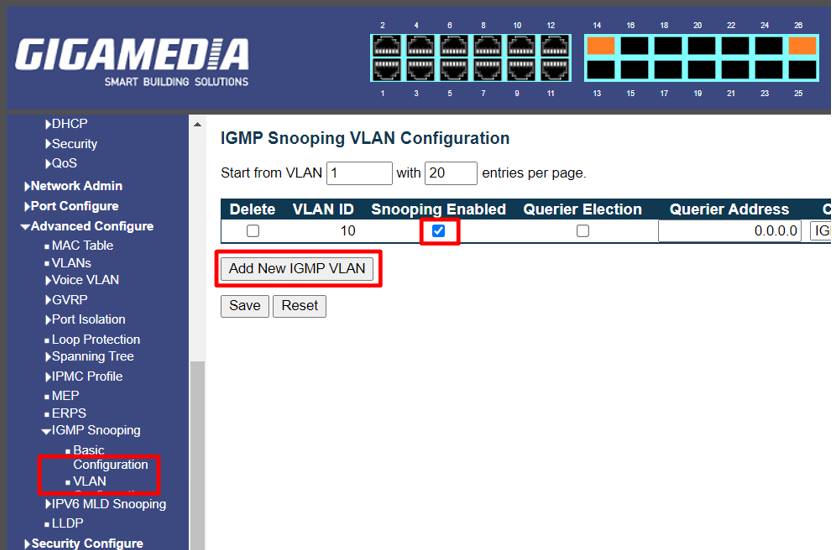The height and width of the screenshot is (550, 832).
Task: Click port 8 icon on switch panel
Action: tap(487, 46)
